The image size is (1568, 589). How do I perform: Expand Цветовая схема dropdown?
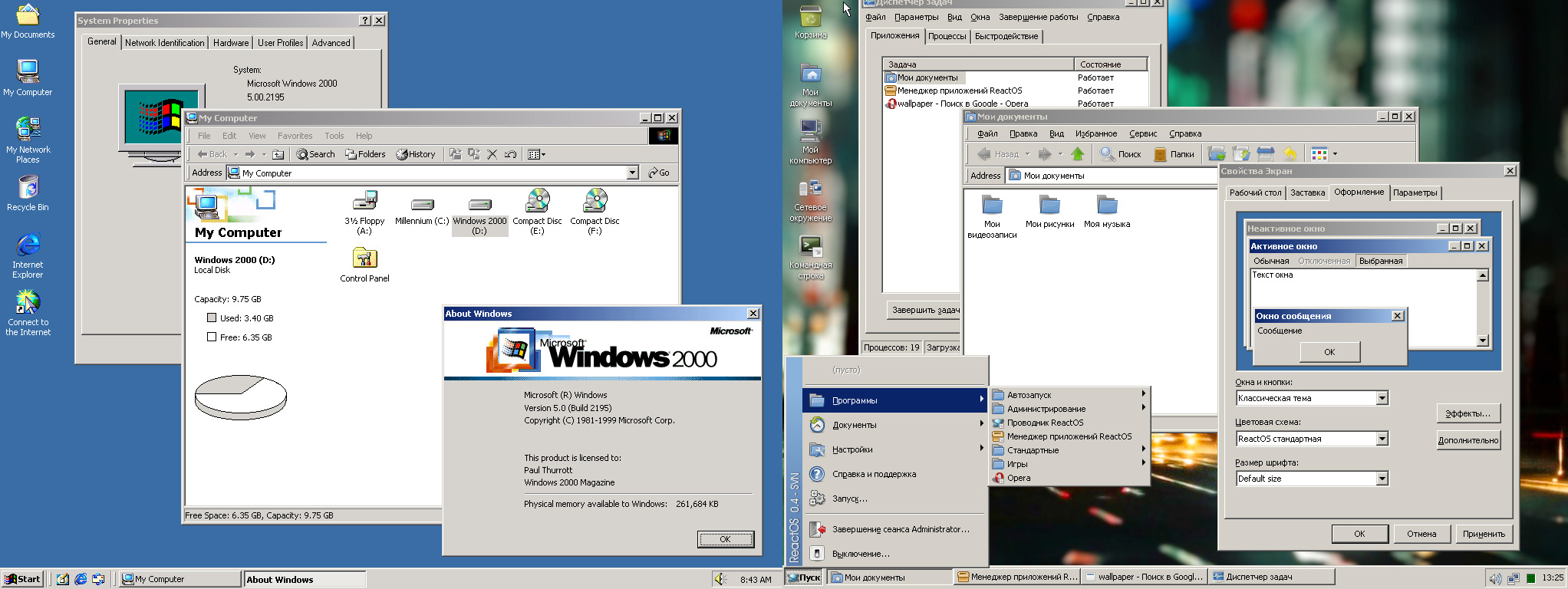tap(1382, 439)
